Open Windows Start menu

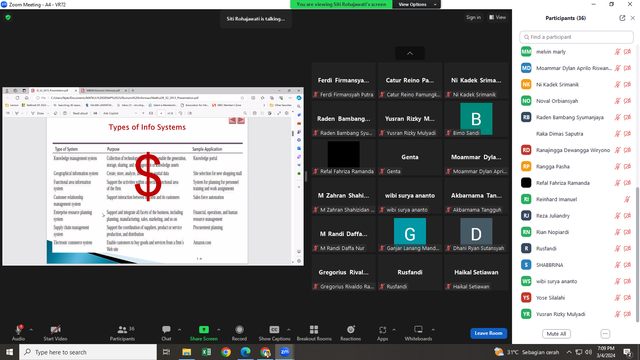(9, 352)
